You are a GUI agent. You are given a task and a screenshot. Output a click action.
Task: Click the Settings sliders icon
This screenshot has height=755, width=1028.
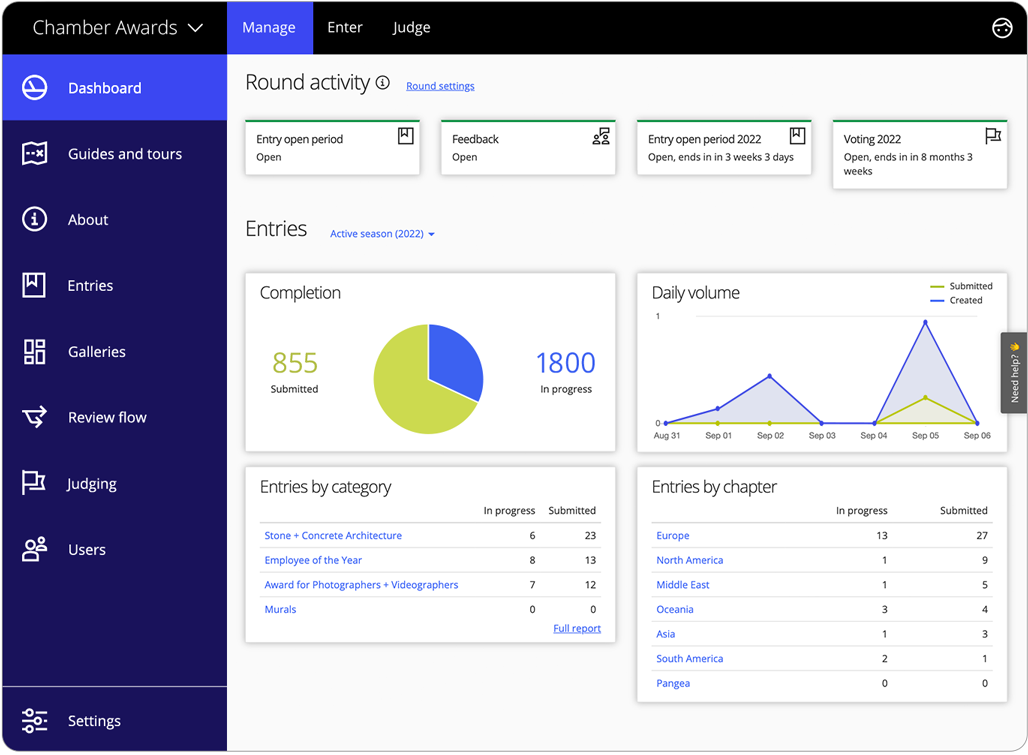(33, 720)
